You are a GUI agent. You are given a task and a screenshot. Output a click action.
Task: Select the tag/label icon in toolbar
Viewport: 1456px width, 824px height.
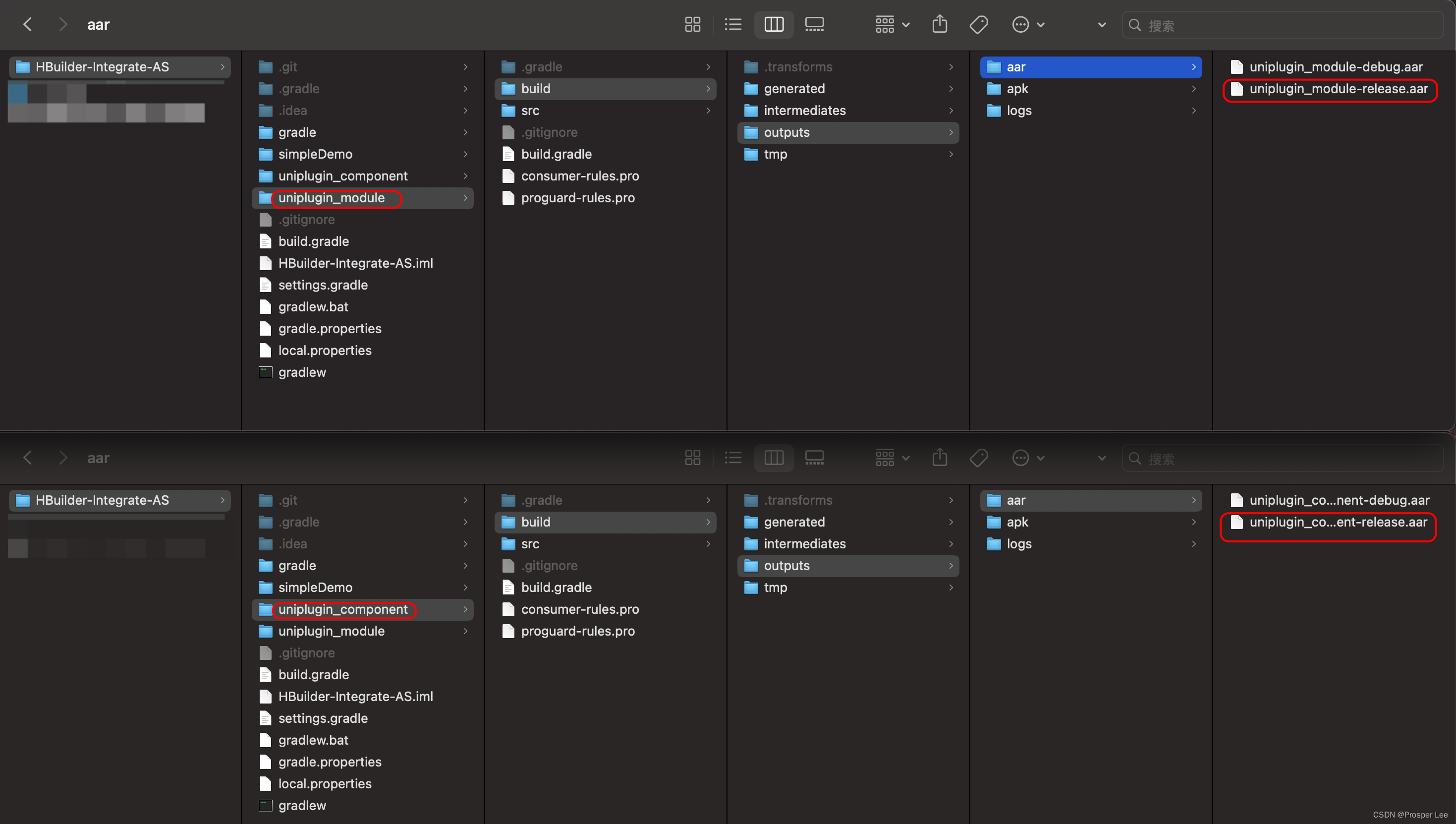point(978,25)
